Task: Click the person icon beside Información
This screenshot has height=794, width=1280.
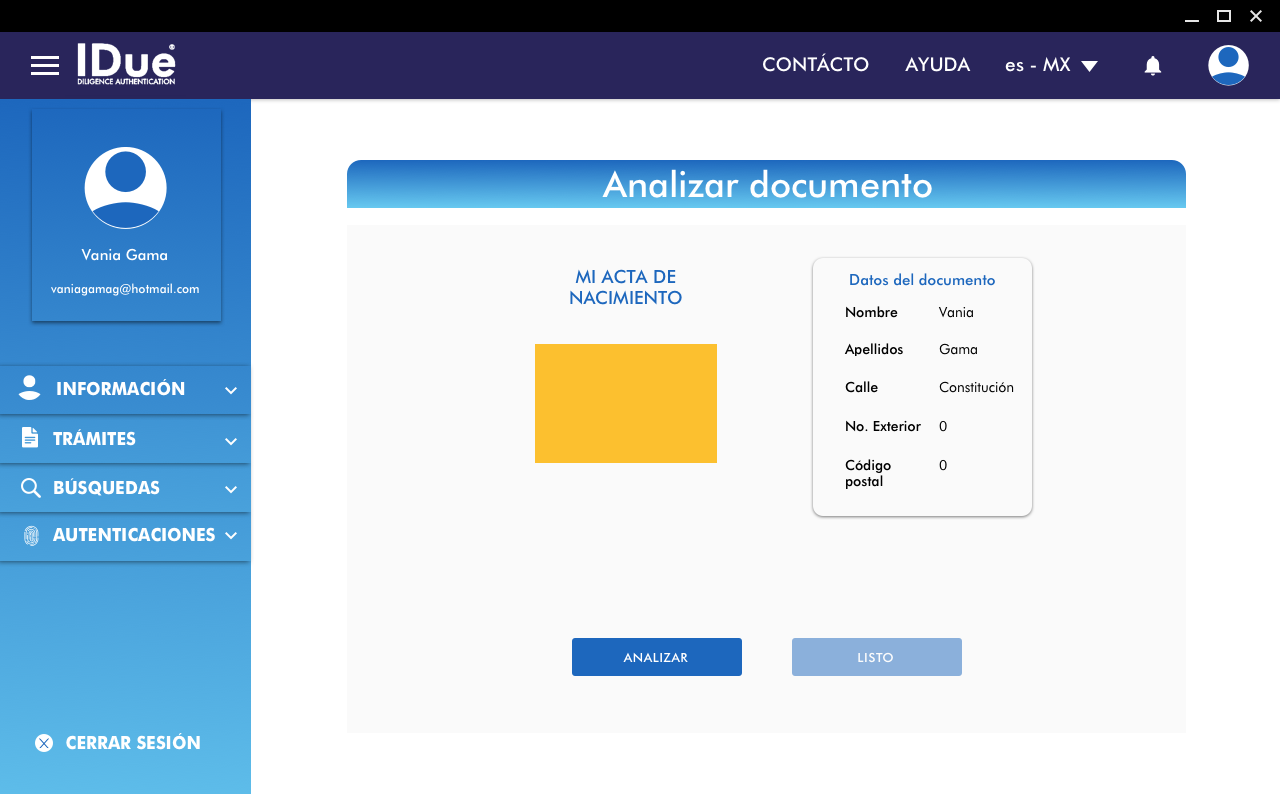Action: tap(30, 389)
